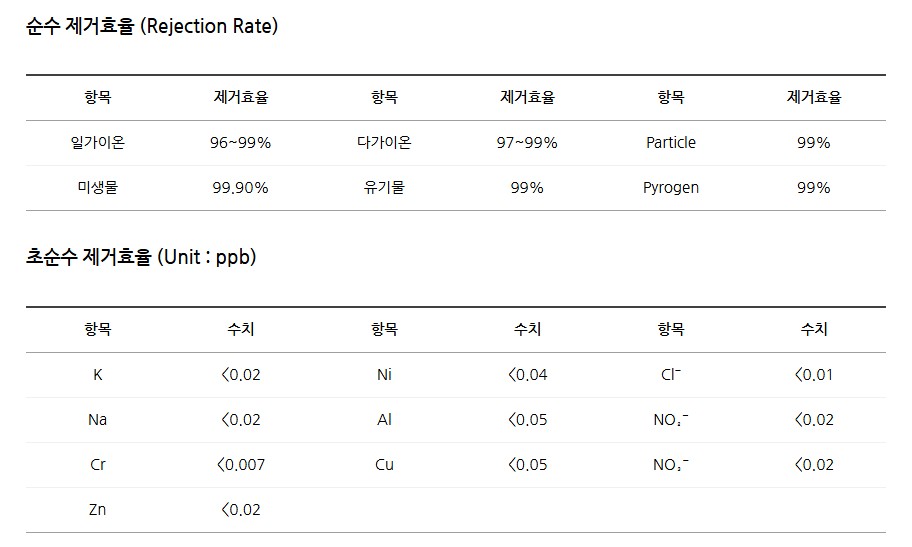The width and height of the screenshot is (912, 547).
Task: Select the 97~99% removal rate value
Action: [x=527, y=143]
